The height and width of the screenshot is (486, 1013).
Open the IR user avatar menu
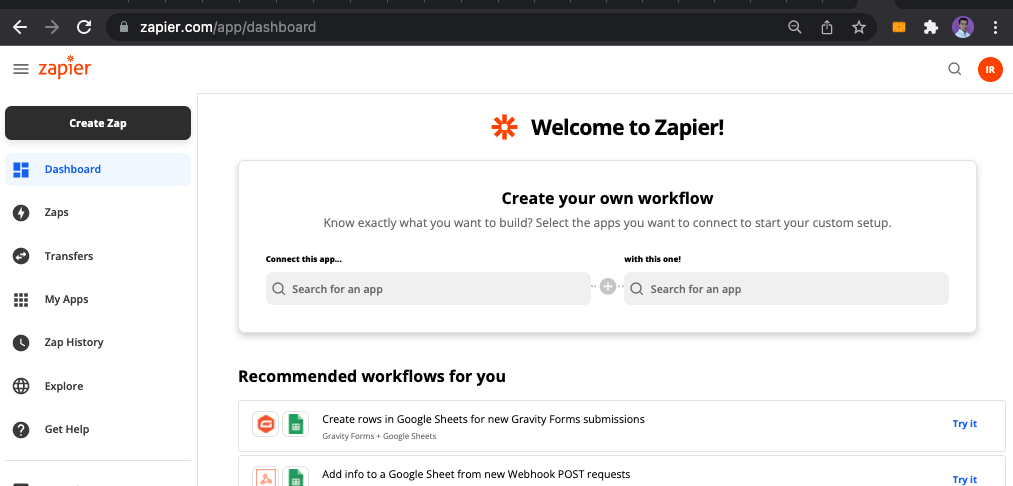point(990,69)
